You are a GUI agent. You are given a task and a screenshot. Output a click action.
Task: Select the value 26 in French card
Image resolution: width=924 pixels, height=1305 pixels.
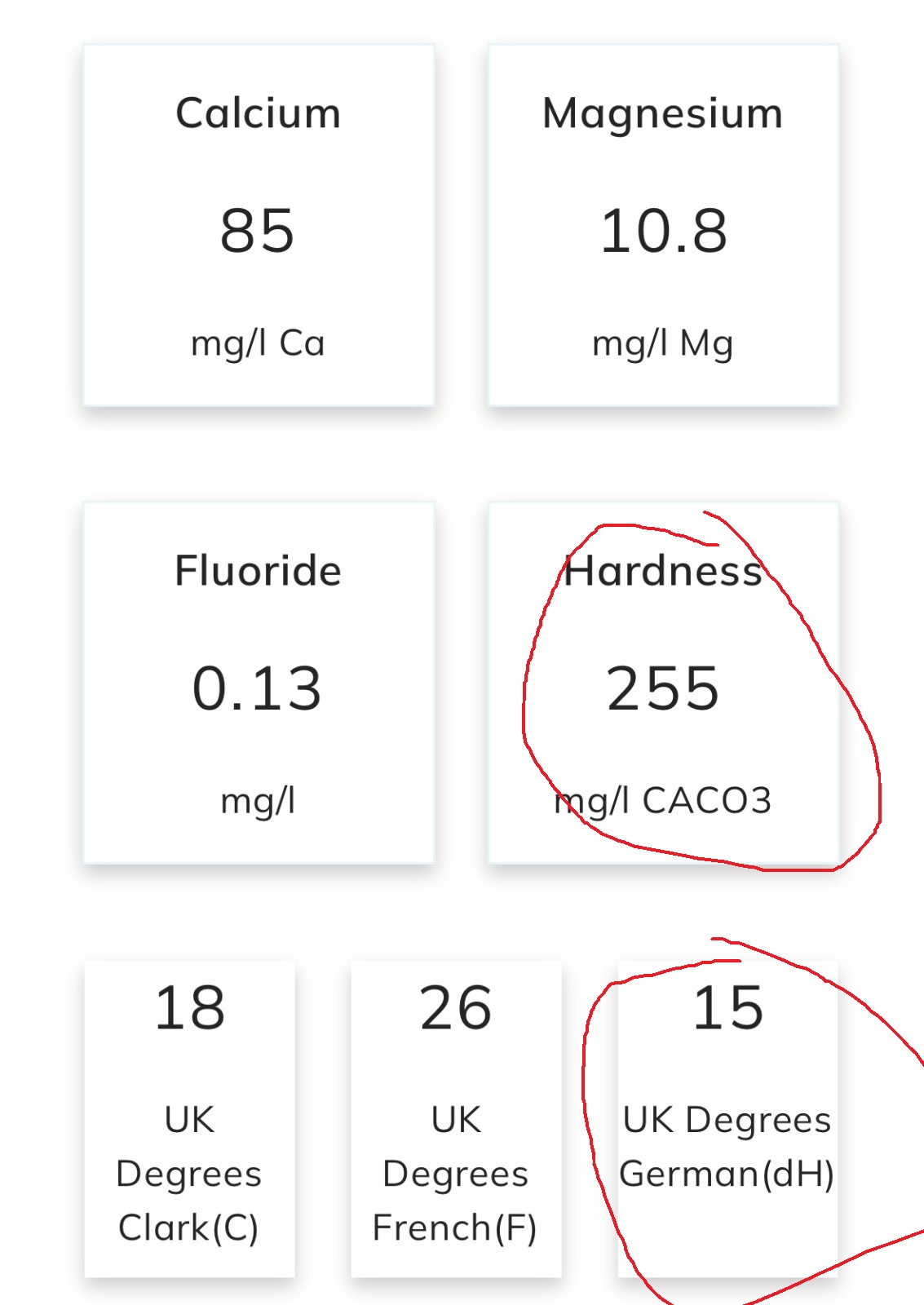(x=456, y=1007)
